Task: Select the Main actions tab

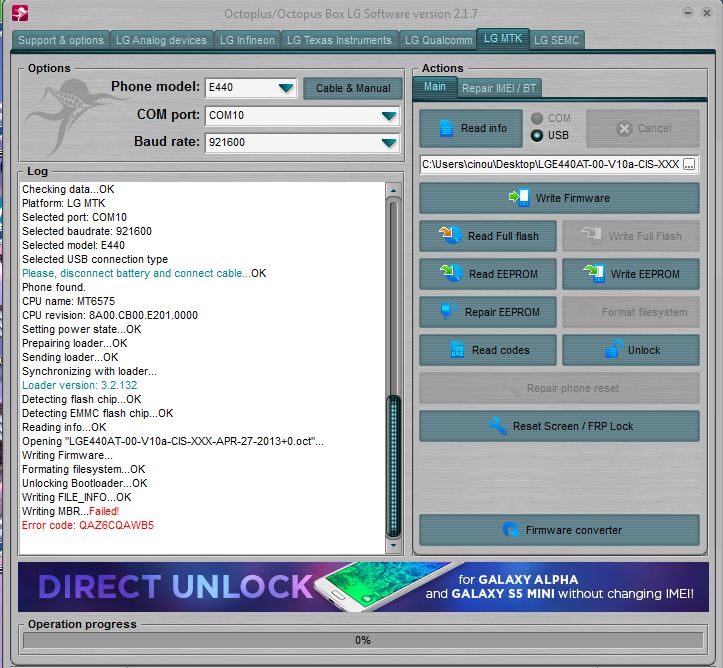Action: (x=434, y=87)
